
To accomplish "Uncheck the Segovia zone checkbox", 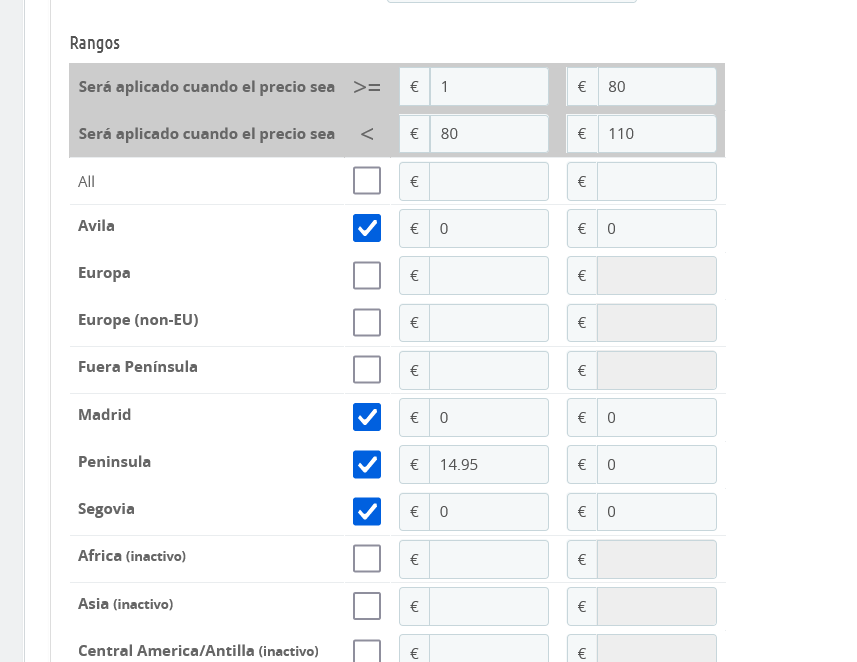I will click(367, 512).
